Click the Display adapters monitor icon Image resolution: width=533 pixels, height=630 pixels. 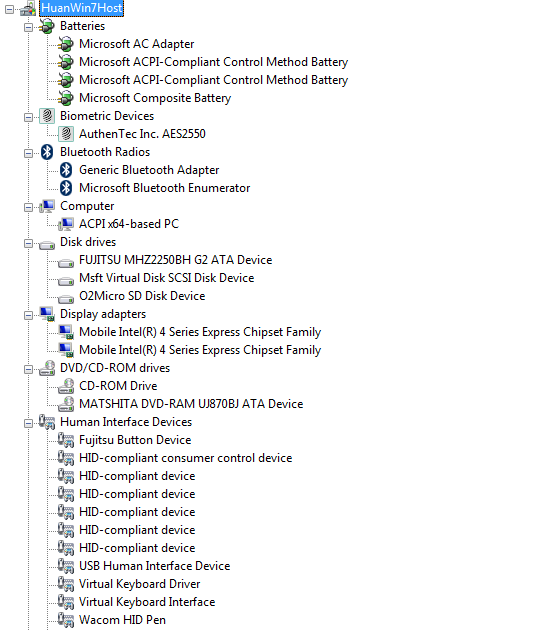tap(47, 314)
